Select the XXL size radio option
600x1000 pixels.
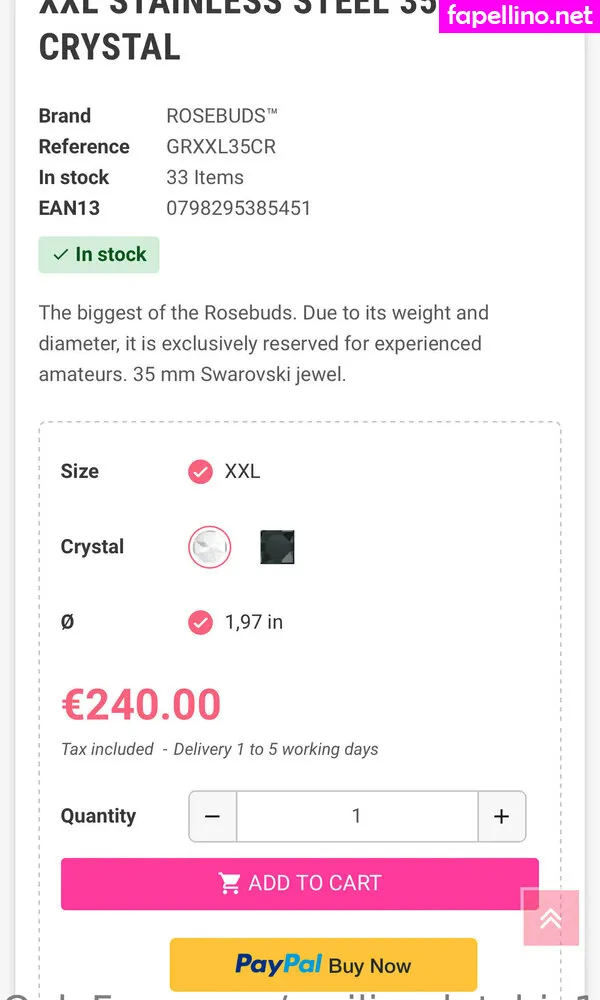coord(201,471)
